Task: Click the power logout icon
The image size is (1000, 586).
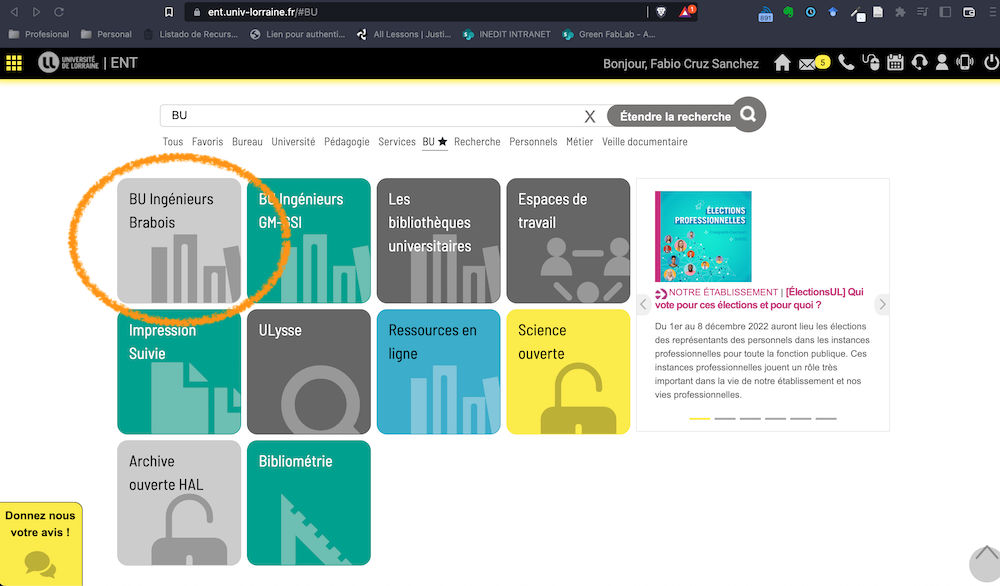Action: point(991,63)
